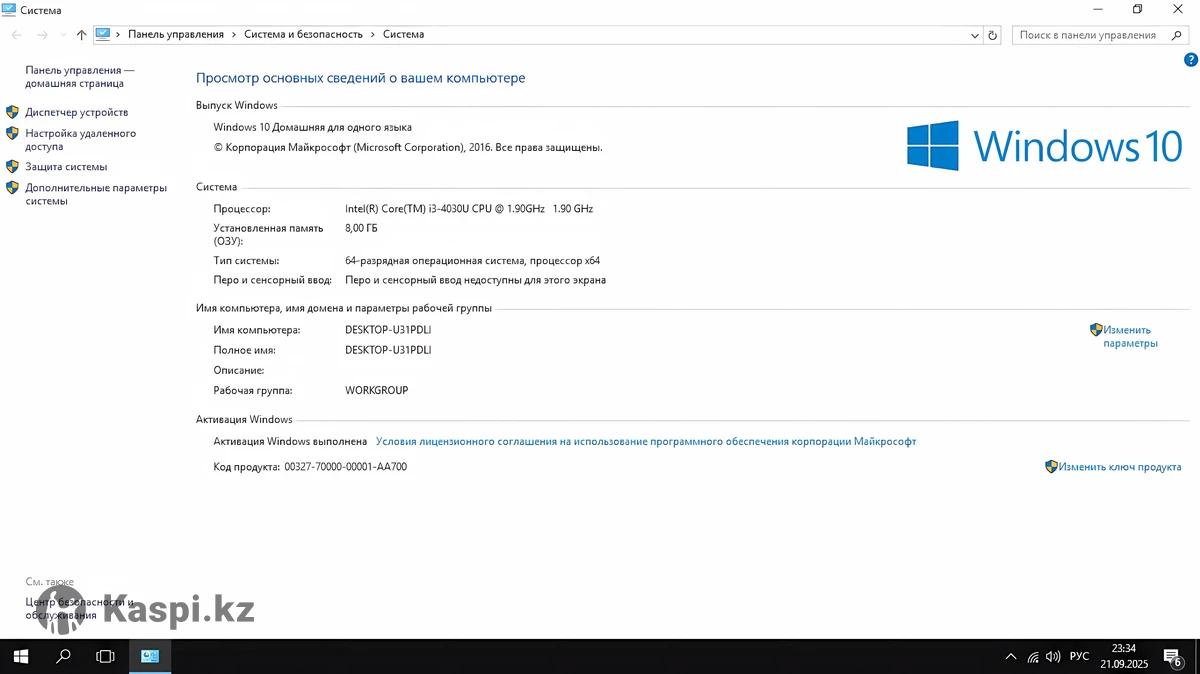Click the back navigation arrow
Screen dimensions: 1200x674
point(17,35)
